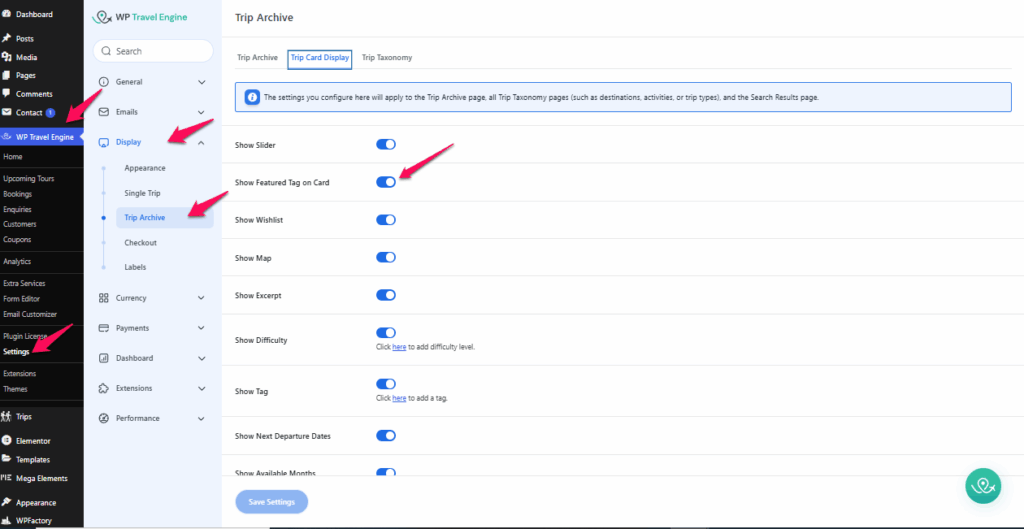The width and height of the screenshot is (1024, 529).
Task: Expand the General section chevron
Action: (201, 82)
